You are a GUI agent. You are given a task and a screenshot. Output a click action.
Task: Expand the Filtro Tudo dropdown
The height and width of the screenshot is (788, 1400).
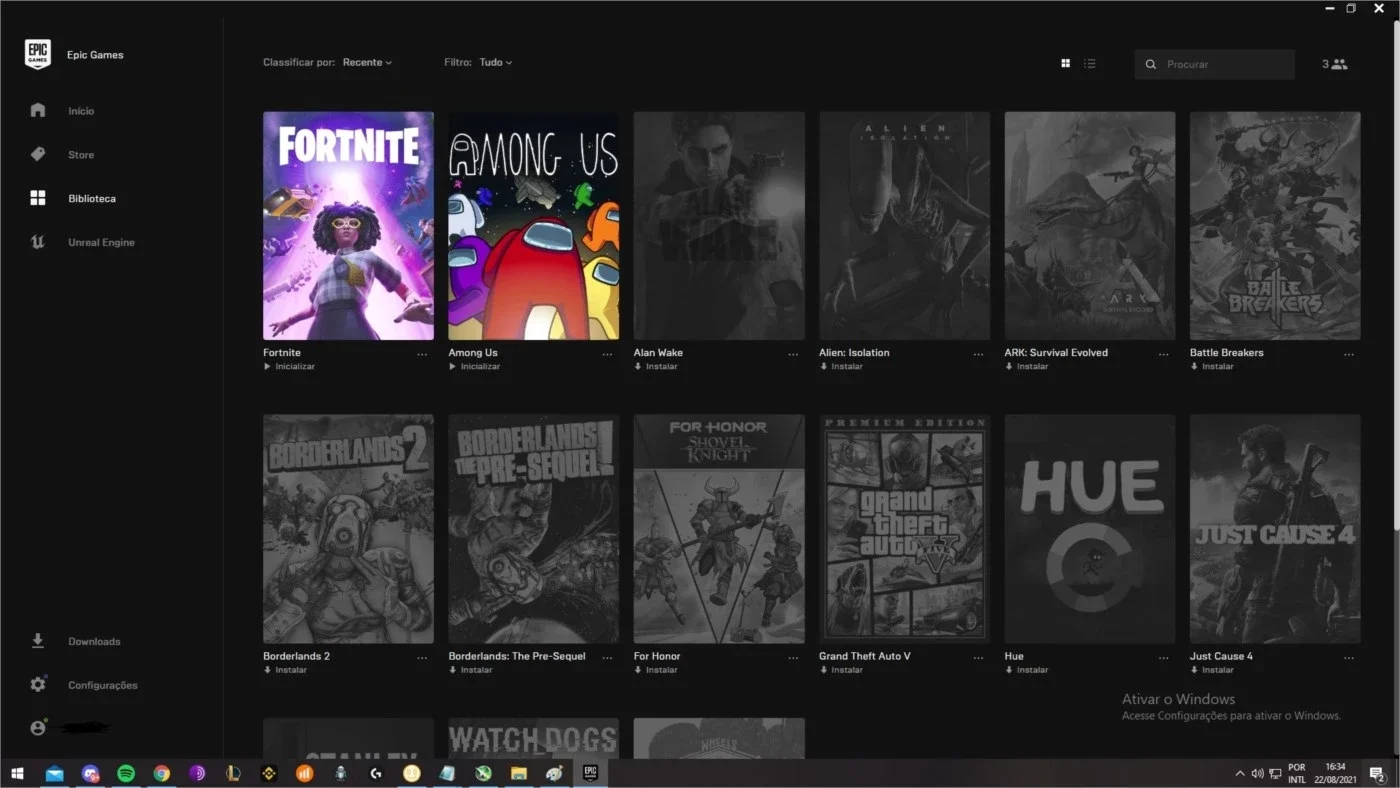point(495,62)
